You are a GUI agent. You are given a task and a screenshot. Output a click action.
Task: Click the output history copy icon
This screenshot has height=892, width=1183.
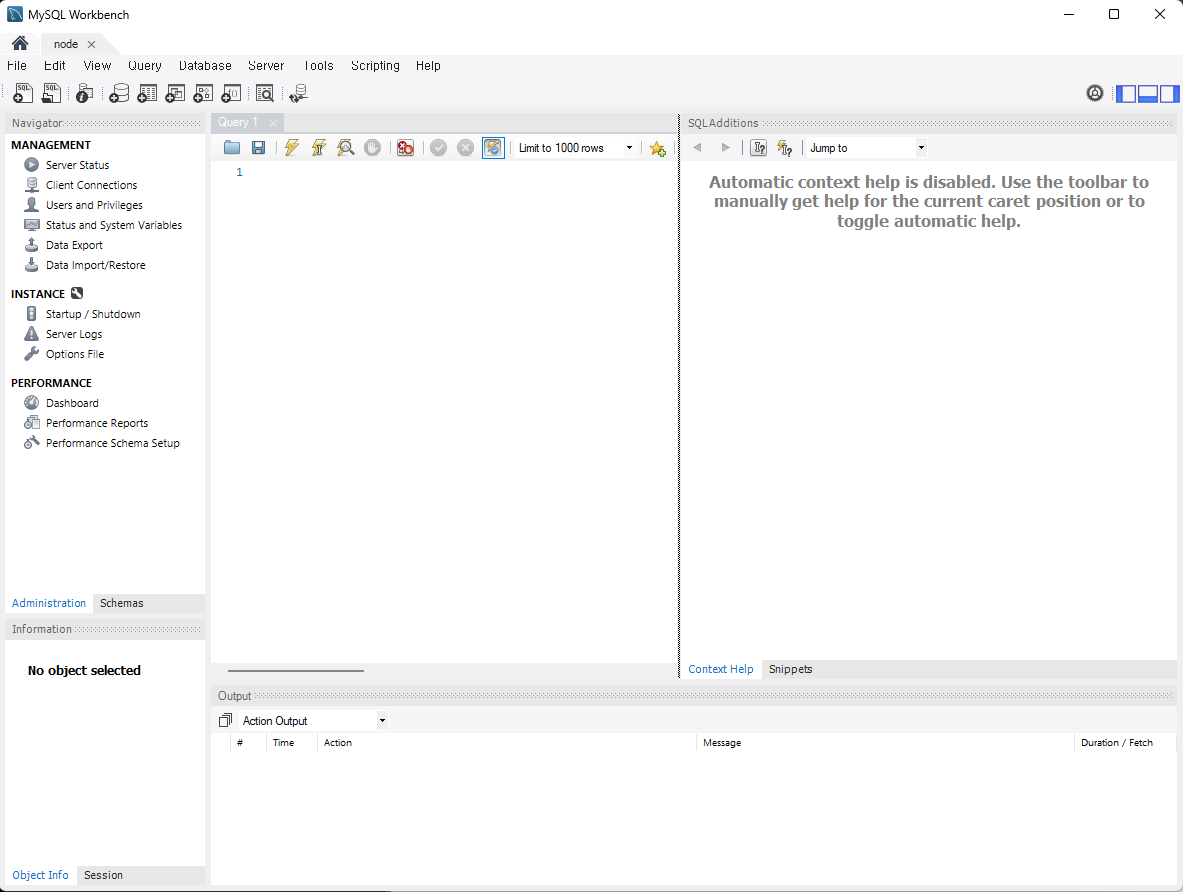(225, 721)
